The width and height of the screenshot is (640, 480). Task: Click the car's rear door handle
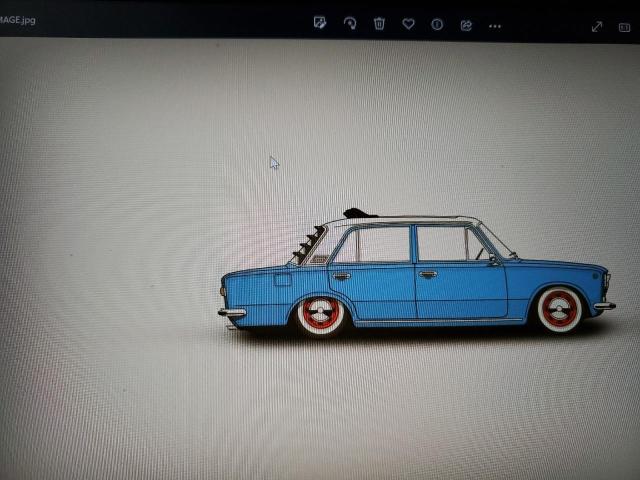pyautogui.click(x=342, y=275)
